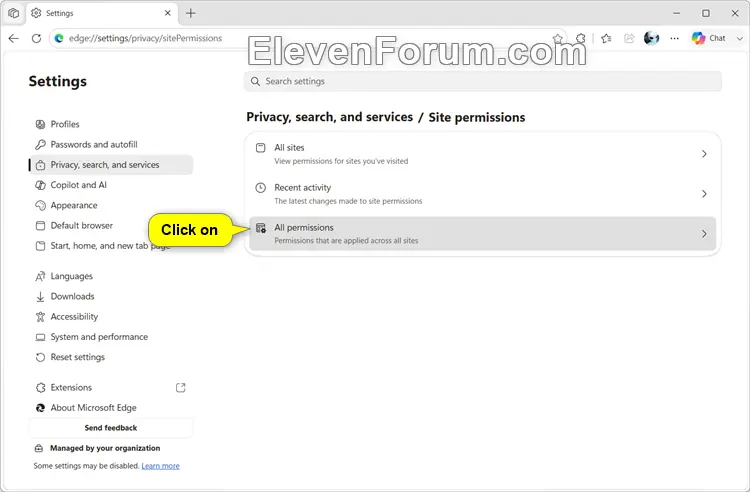Click the Languages icon in sidebar
The image size is (750, 492).
40,276
